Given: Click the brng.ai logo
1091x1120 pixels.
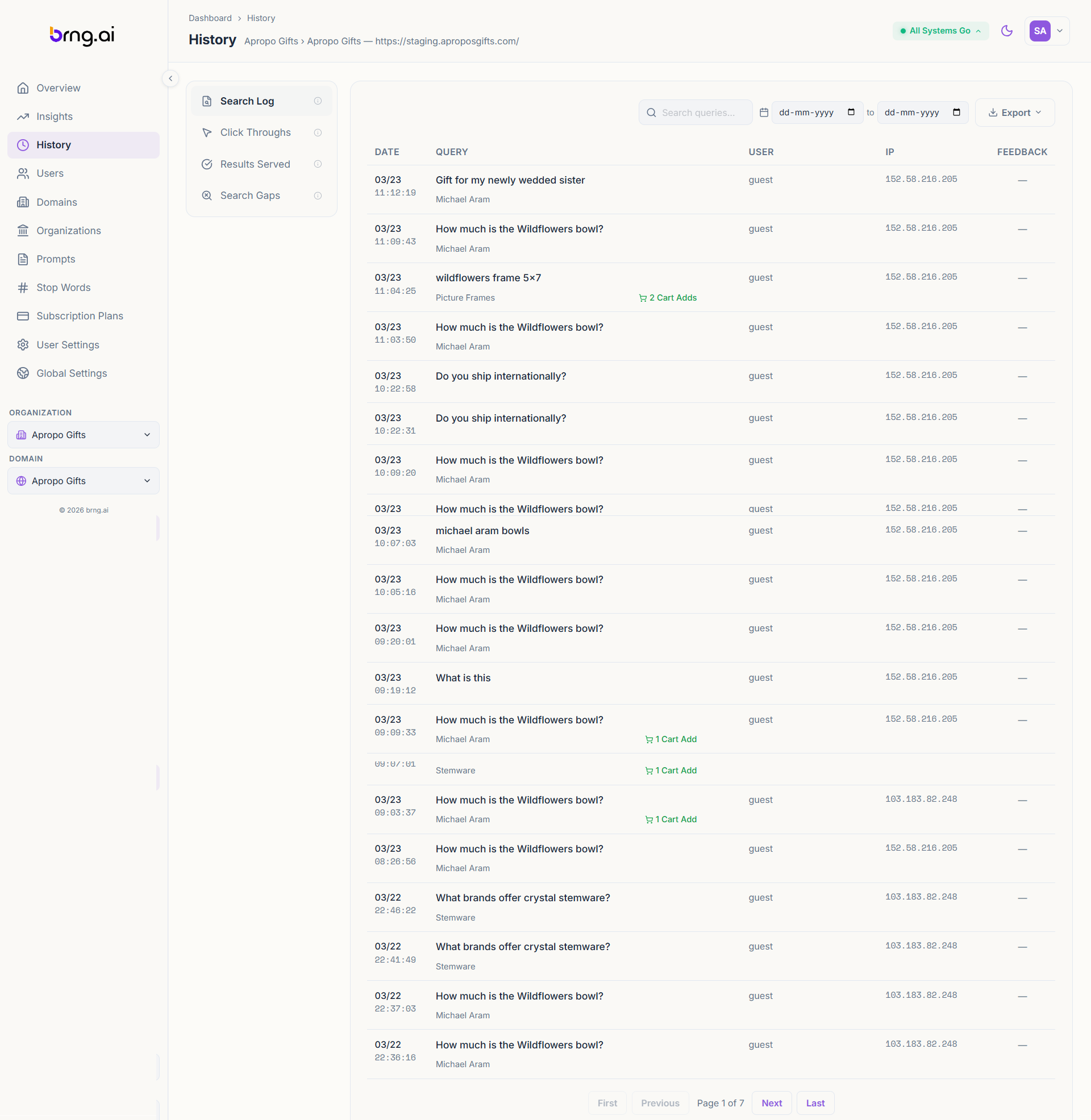Looking at the screenshot, I should 82,36.
